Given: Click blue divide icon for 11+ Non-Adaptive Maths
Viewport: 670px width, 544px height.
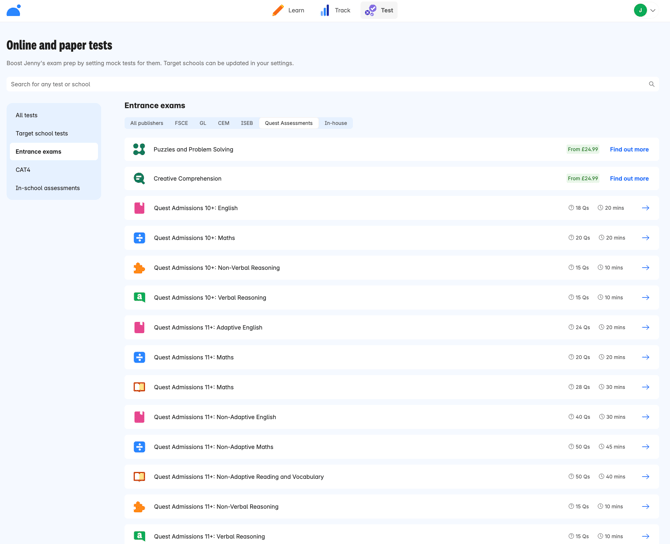Looking at the screenshot, I should click(x=139, y=447).
